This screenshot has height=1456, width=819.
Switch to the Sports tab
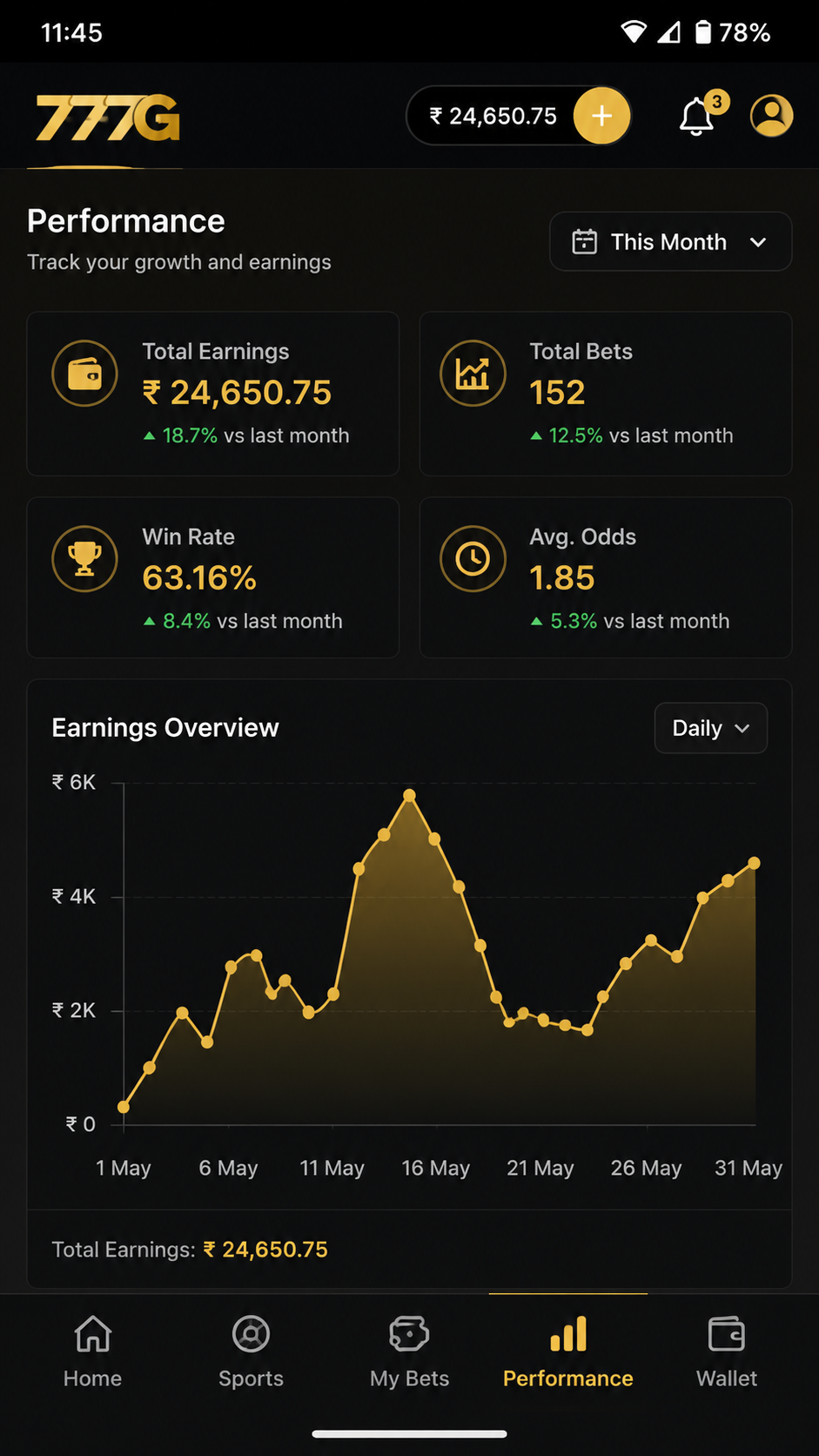click(x=251, y=1352)
